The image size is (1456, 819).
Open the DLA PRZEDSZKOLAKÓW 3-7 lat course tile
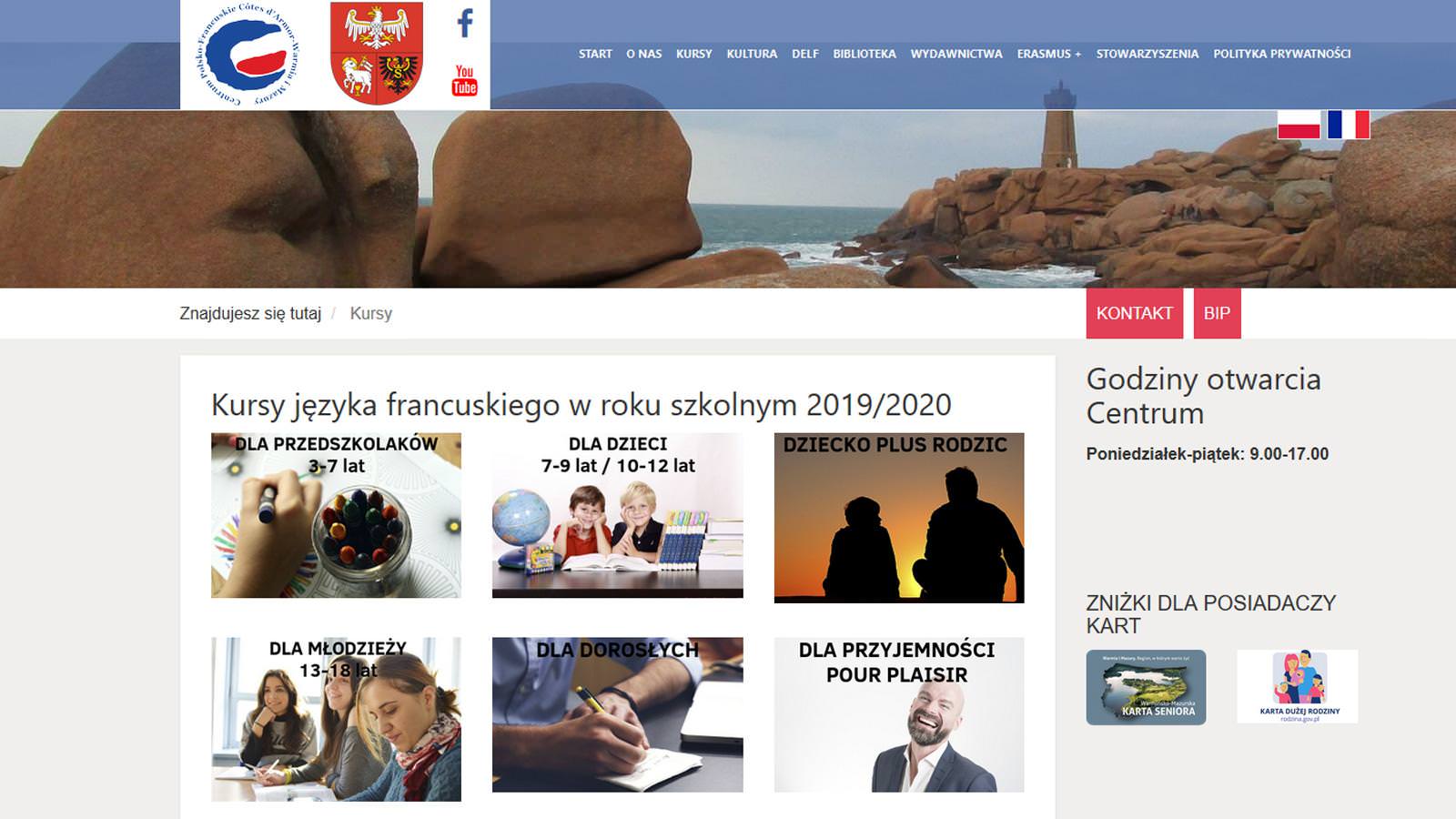tap(336, 515)
